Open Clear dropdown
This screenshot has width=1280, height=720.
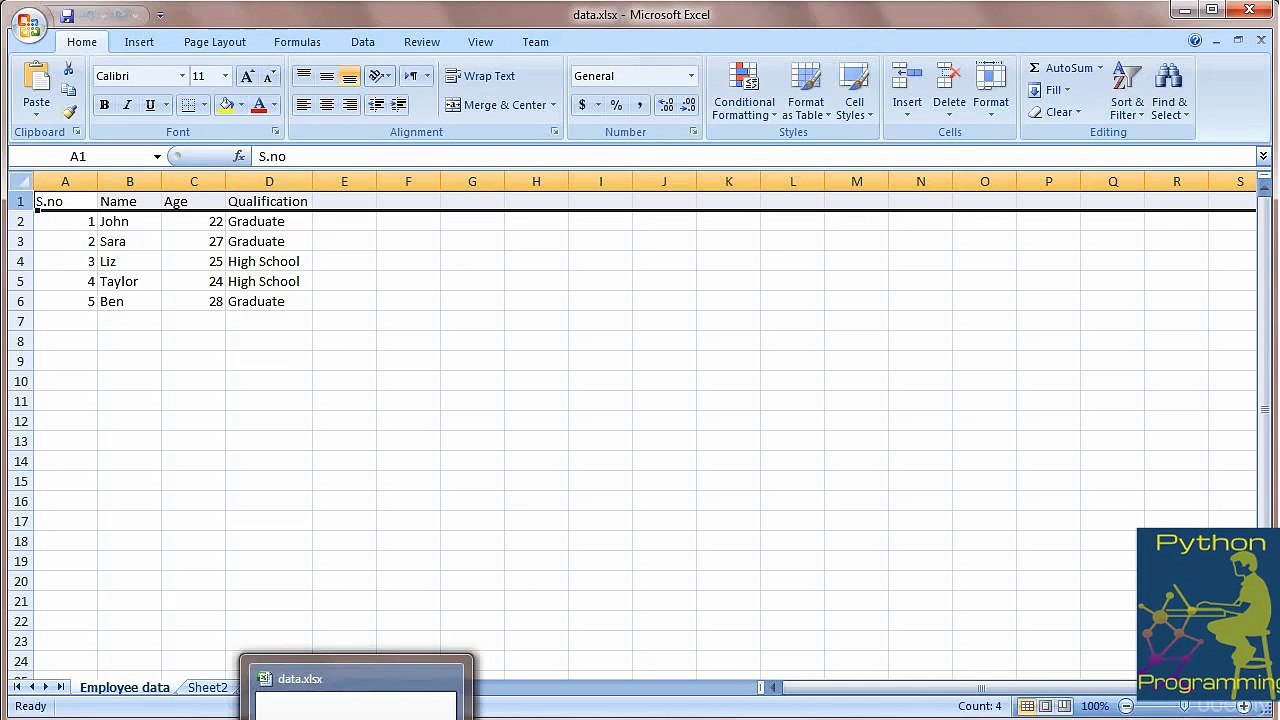[1055, 112]
